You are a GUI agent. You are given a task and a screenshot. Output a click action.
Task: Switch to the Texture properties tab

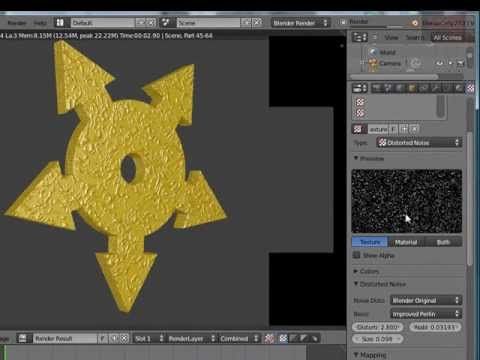tap(470, 88)
